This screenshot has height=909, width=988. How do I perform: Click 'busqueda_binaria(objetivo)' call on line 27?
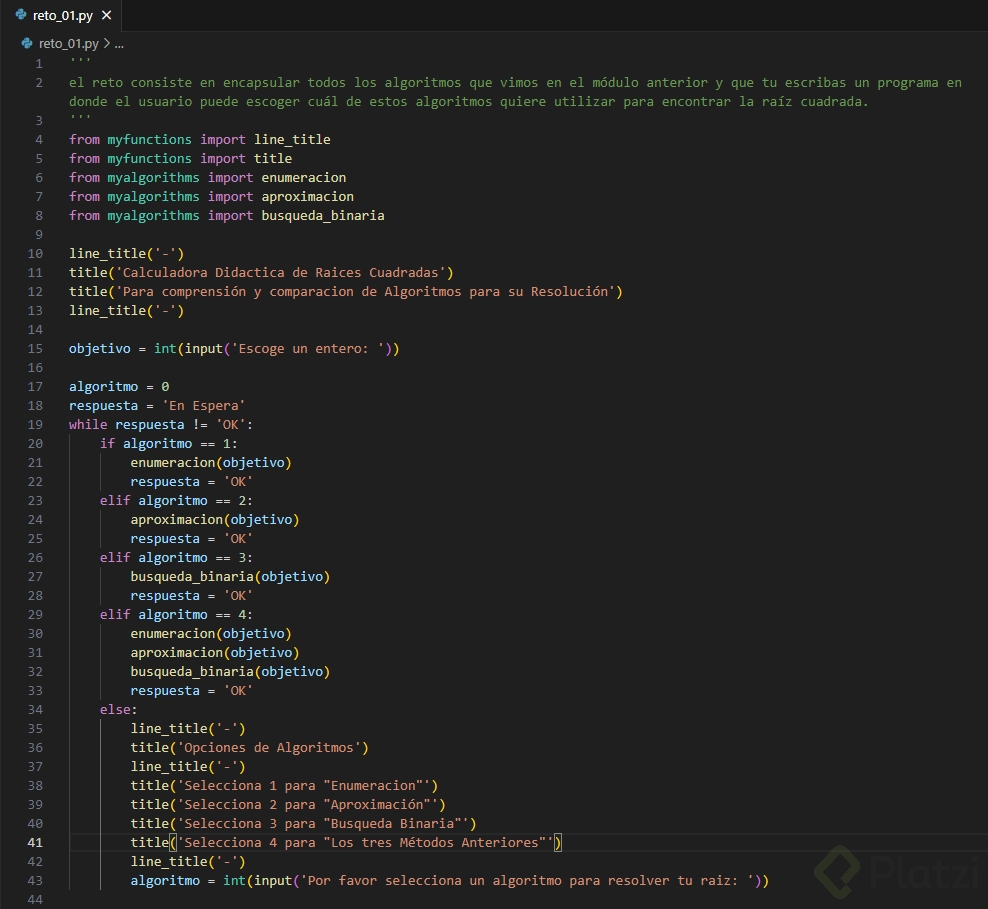tap(230, 576)
